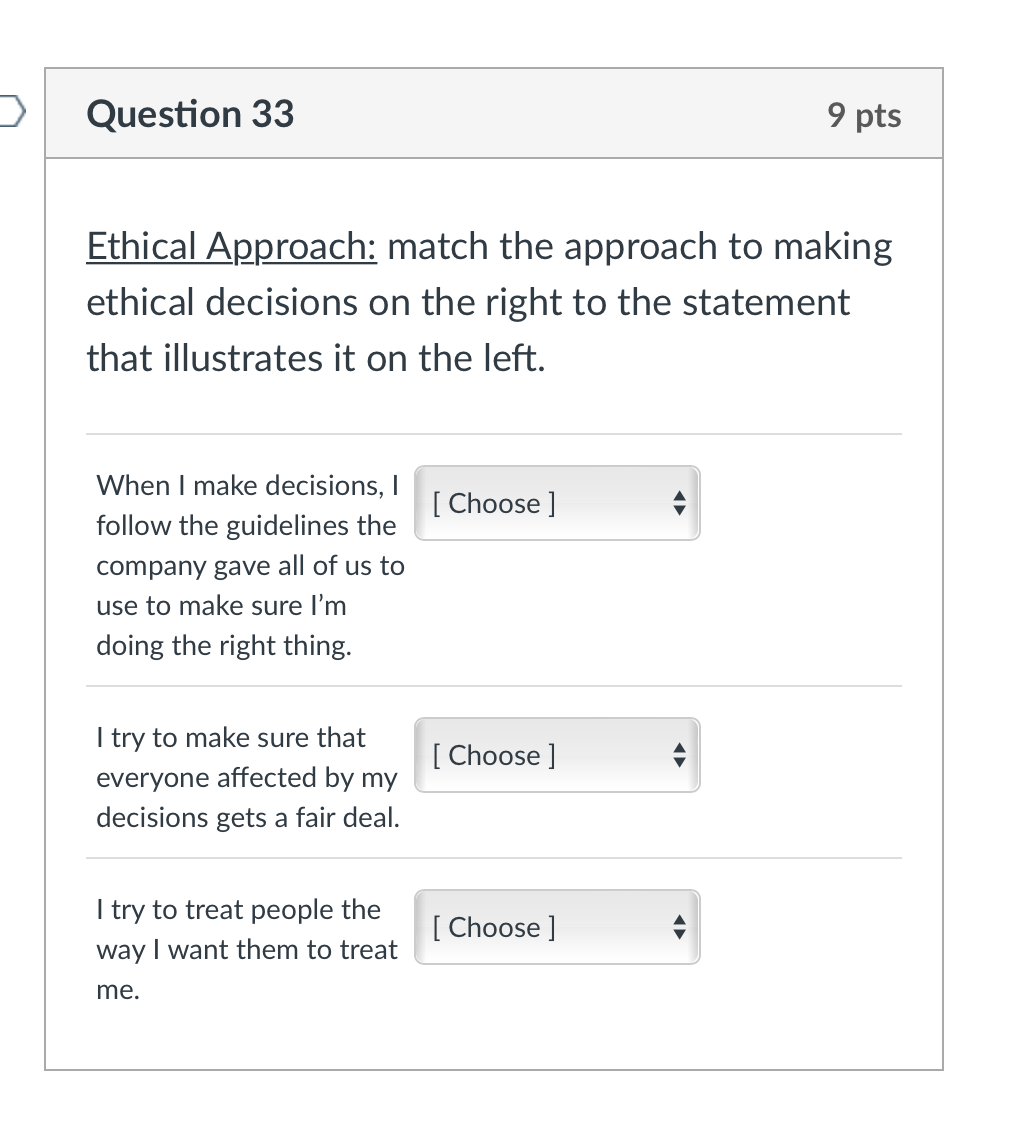Click the chevron shape at the left edge
The height and width of the screenshot is (1142, 1012).
click(x=8, y=113)
